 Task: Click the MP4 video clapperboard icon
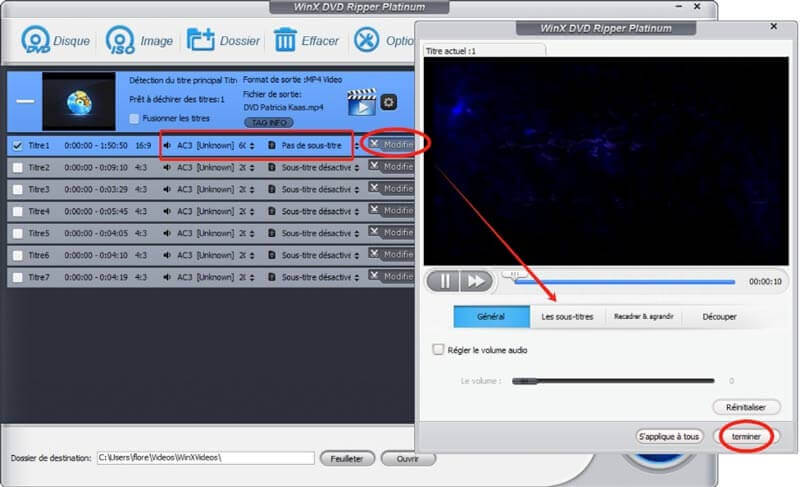pos(362,102)
